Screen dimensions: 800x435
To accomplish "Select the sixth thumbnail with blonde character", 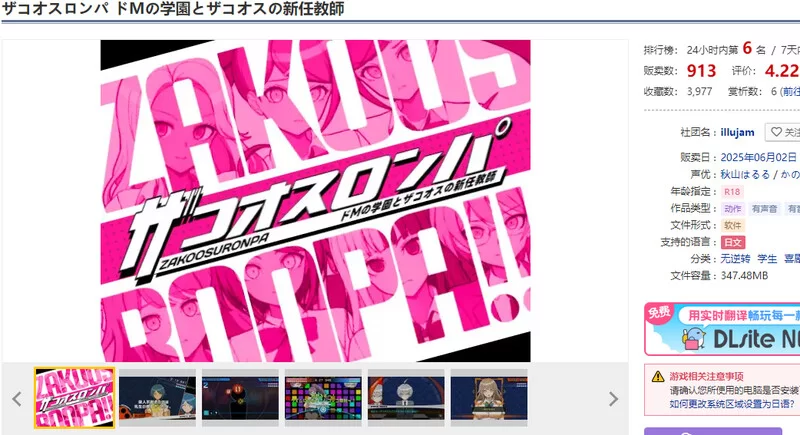I will pos(489,398).
